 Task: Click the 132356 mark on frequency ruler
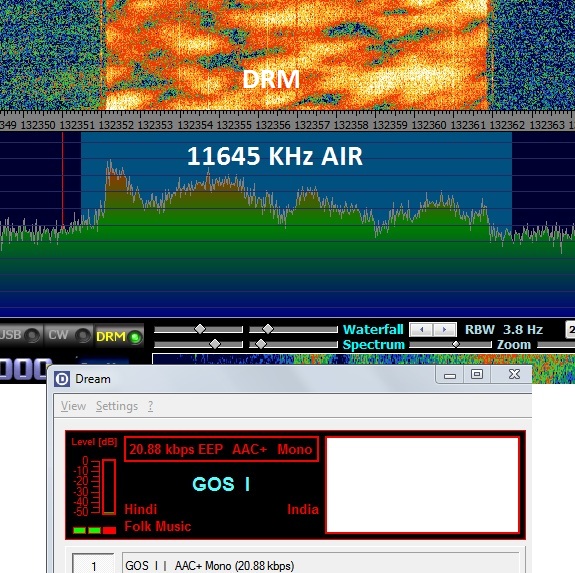[x=273, y=125]
